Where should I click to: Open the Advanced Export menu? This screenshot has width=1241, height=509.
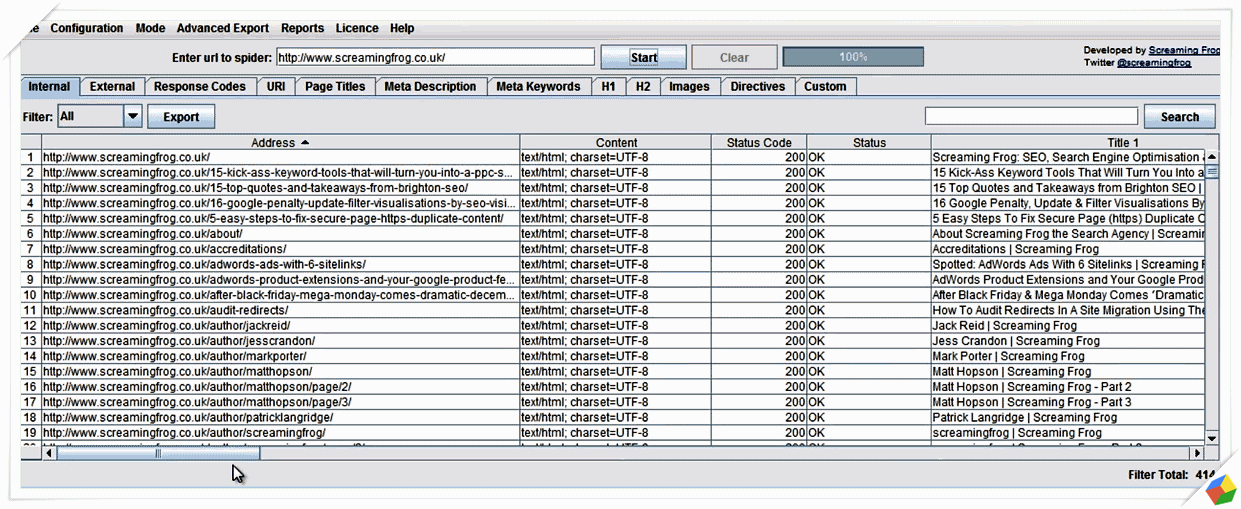pyautogui.click(x=223, y=28)
